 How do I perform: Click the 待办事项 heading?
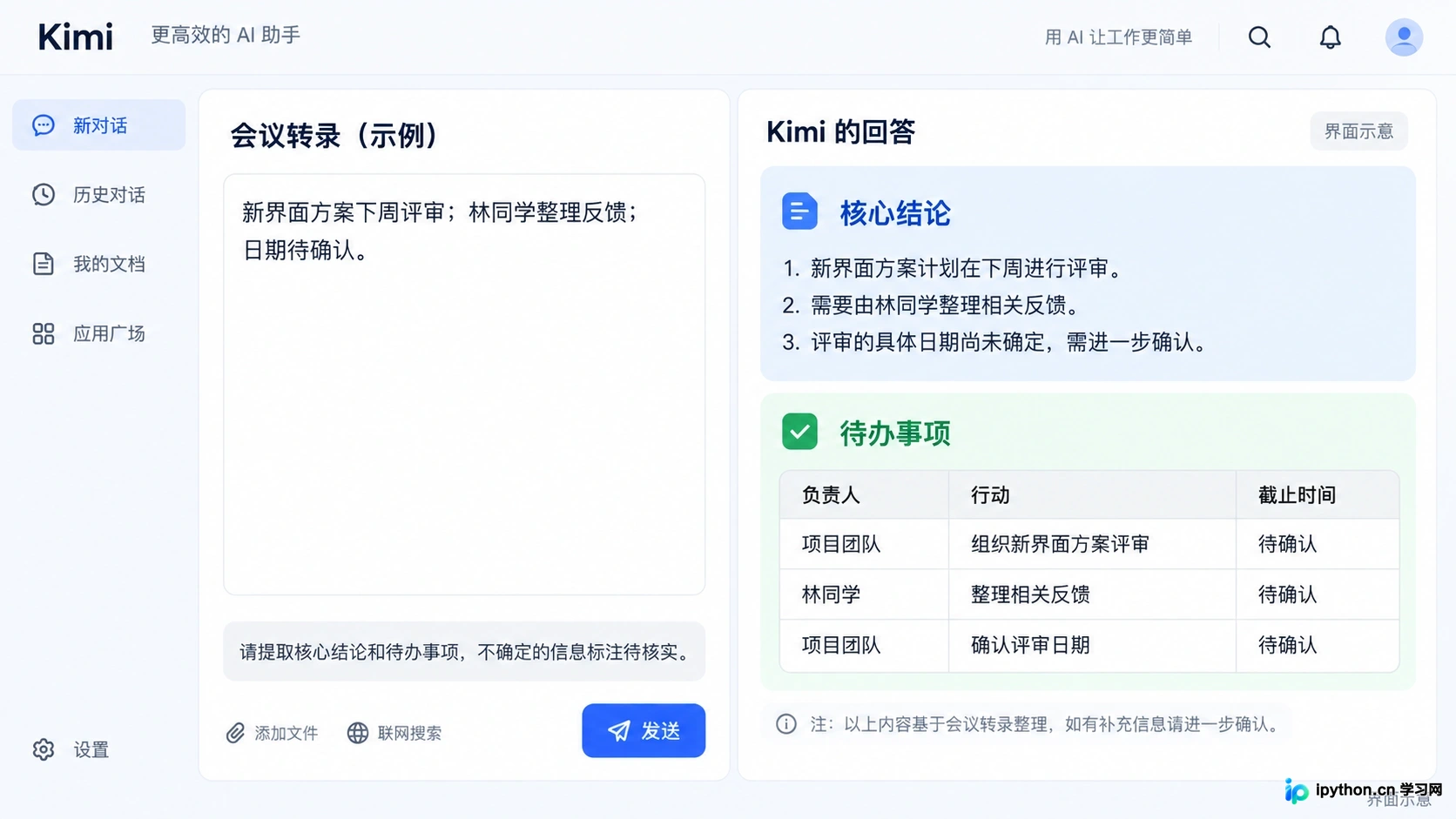point(895,433)
